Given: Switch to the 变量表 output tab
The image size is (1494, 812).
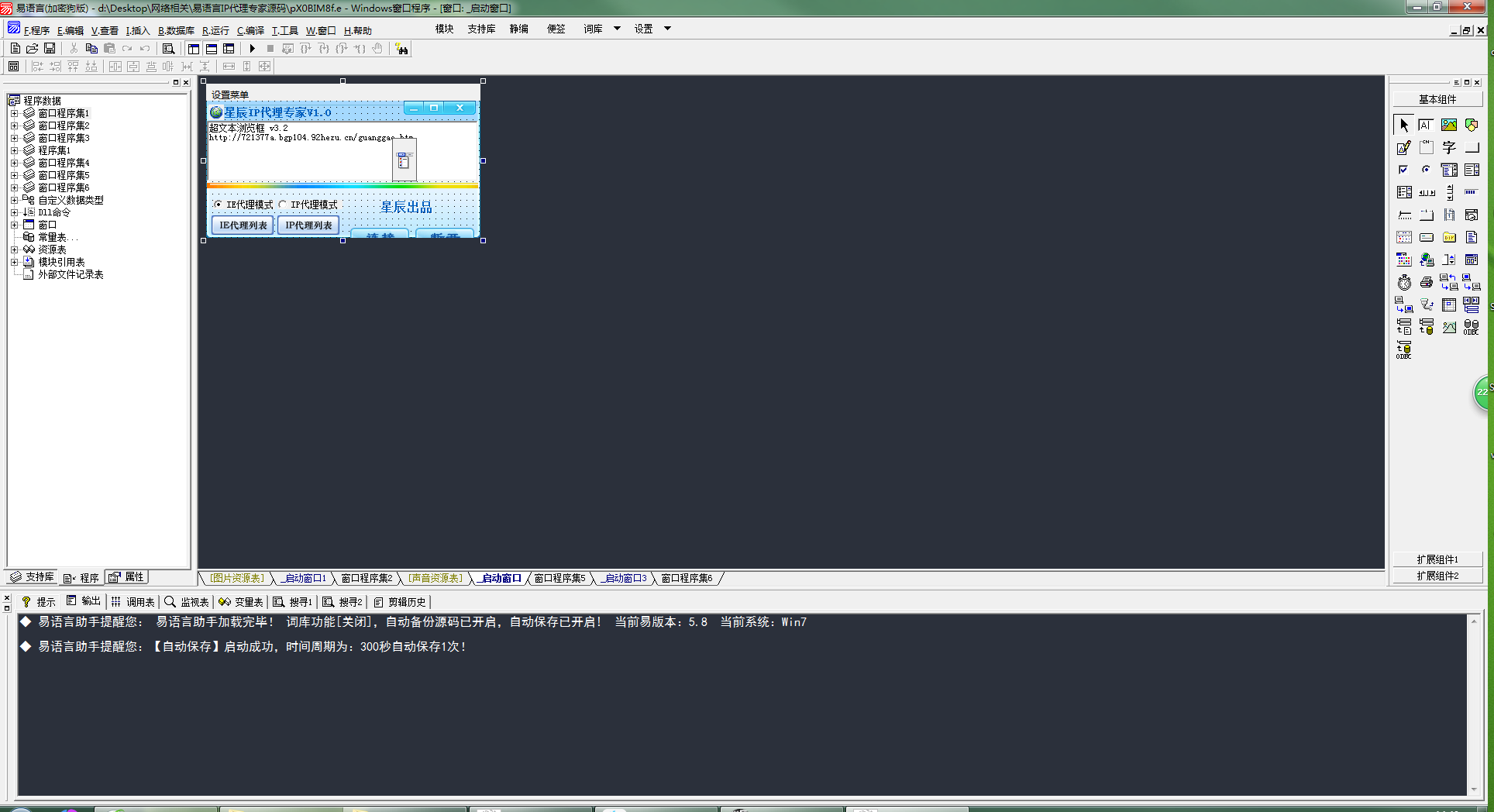Looking at the screenshot, I should [241, 602].
